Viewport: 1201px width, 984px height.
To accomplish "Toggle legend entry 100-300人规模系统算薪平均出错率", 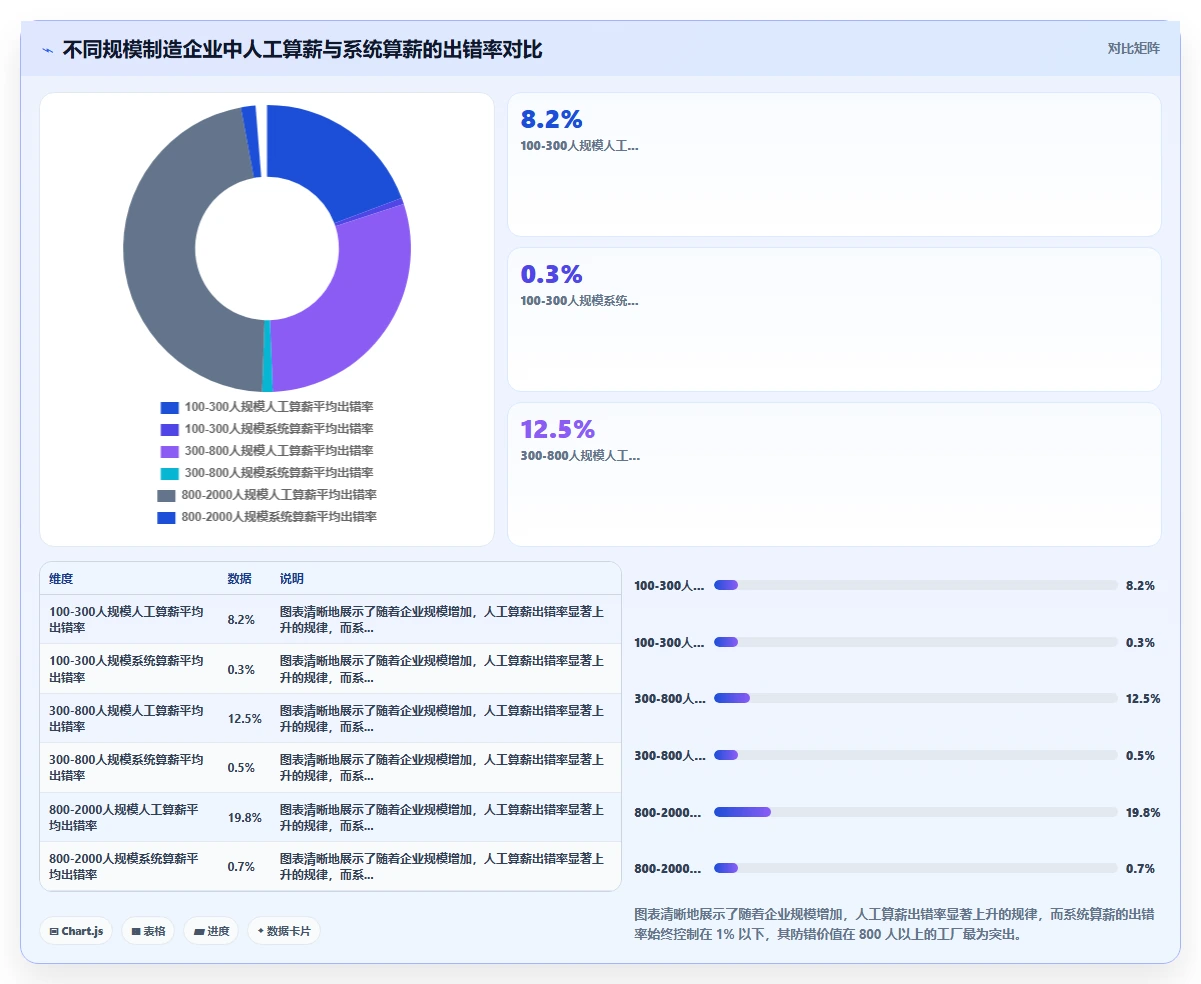I will coord(267,429).
